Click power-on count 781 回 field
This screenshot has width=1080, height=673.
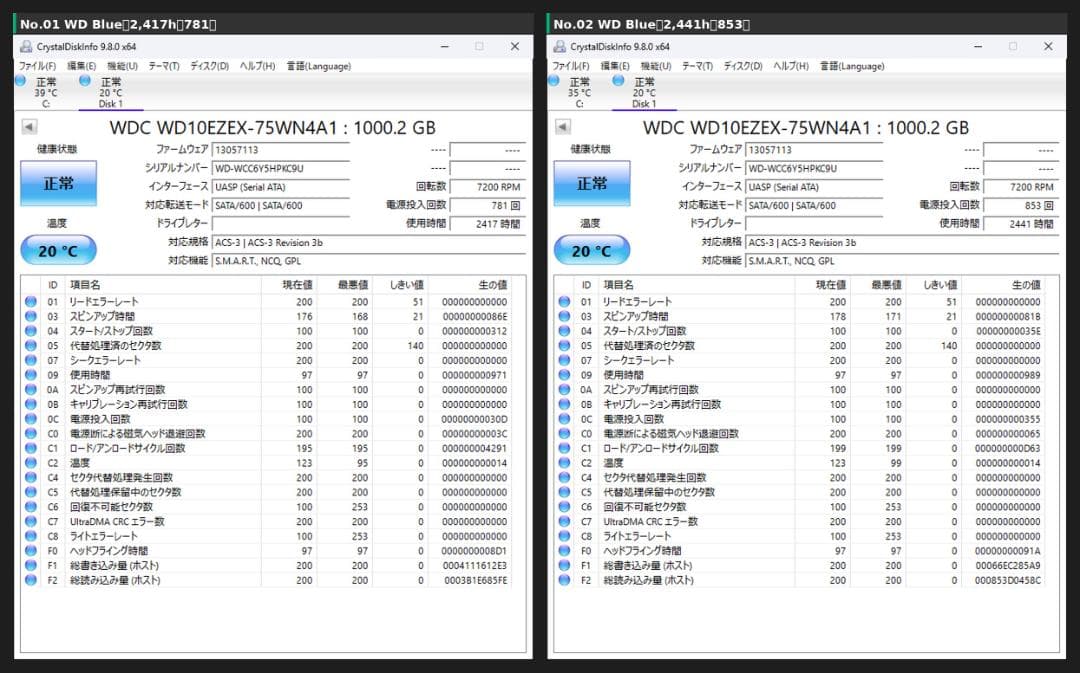[488, 205]
